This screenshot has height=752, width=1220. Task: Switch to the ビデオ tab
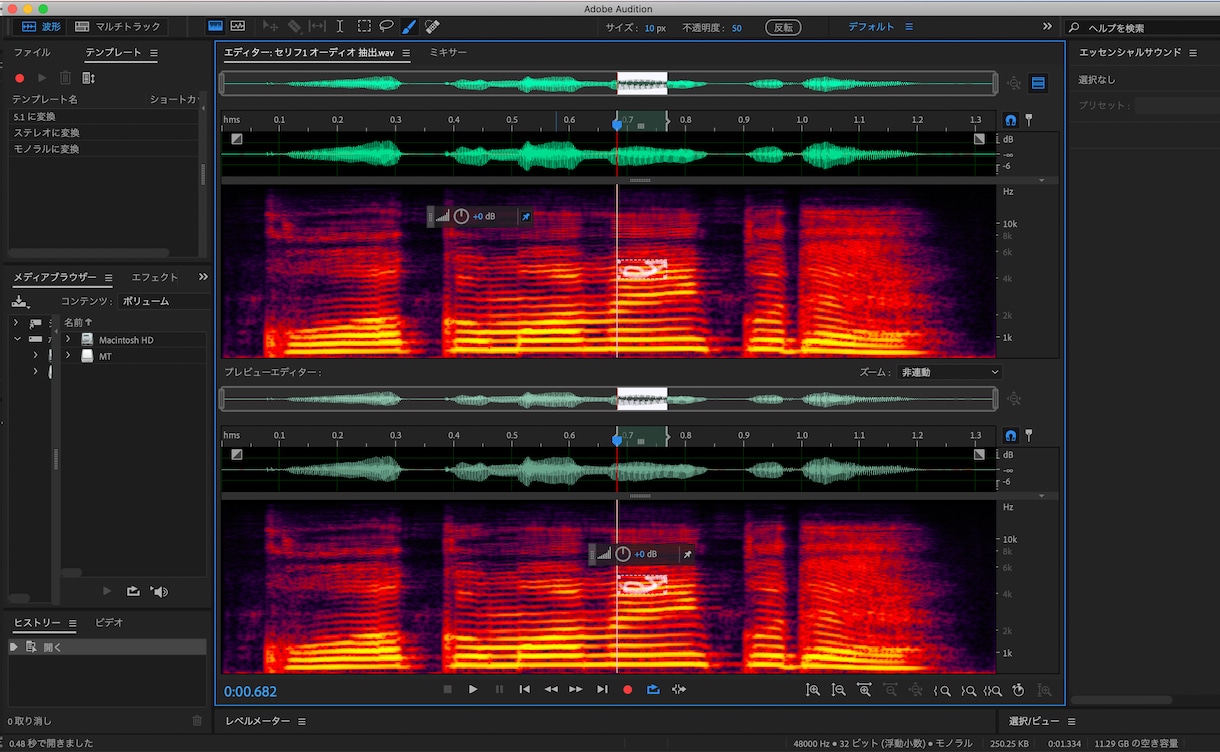click(x=109, y=623)
